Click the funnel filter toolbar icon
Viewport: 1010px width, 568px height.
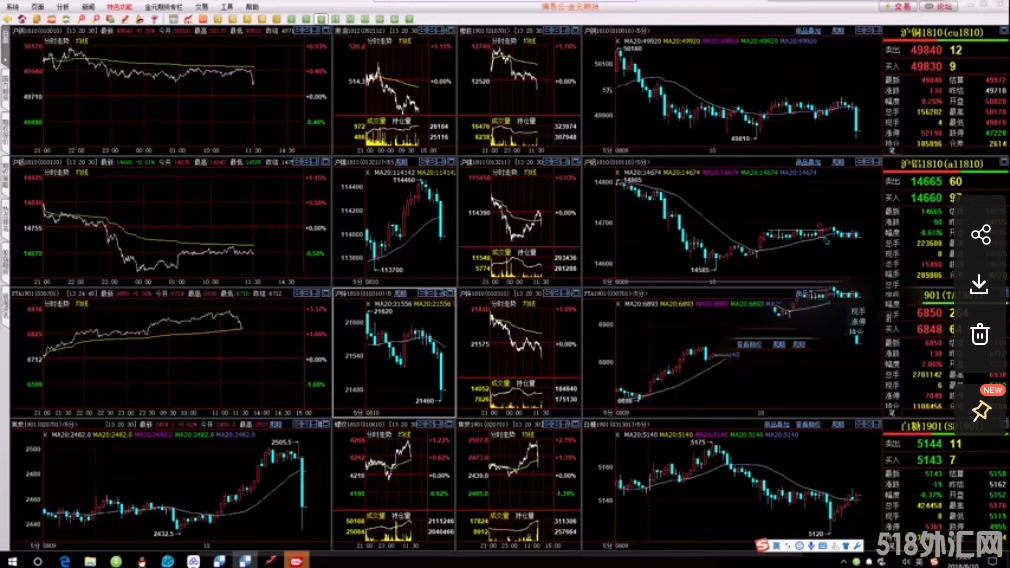tap(155, 19)
